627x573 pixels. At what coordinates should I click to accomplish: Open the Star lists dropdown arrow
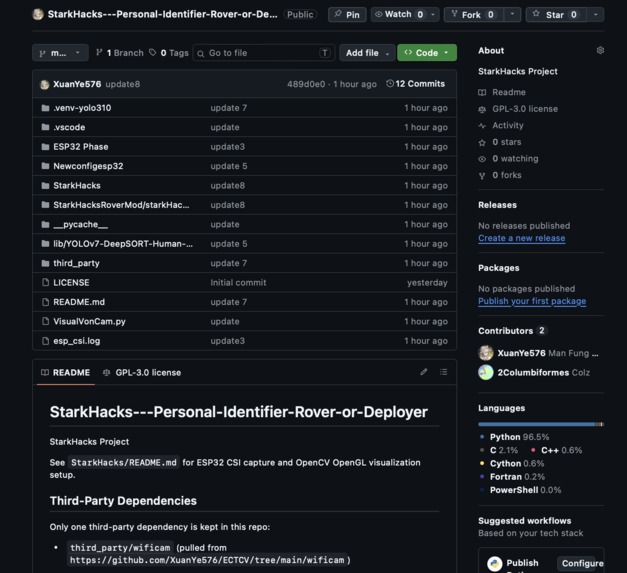coord(595,15)
